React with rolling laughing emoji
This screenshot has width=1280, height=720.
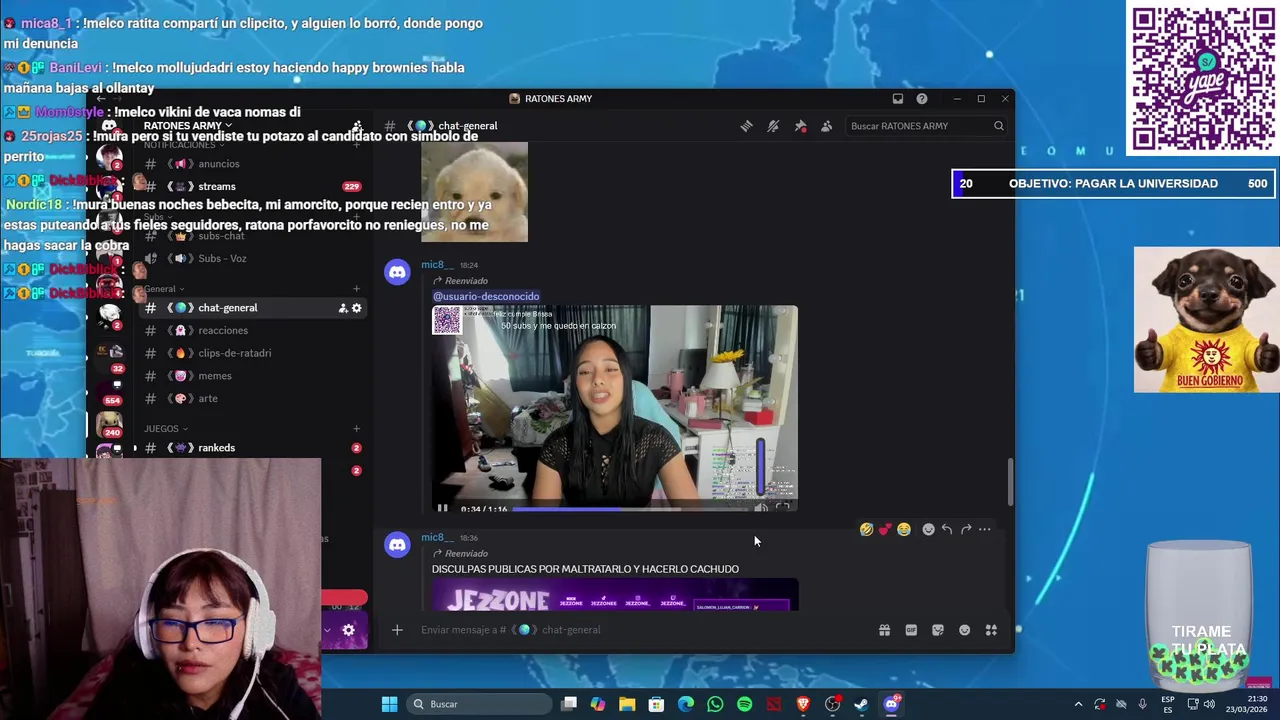pos(866,529)
